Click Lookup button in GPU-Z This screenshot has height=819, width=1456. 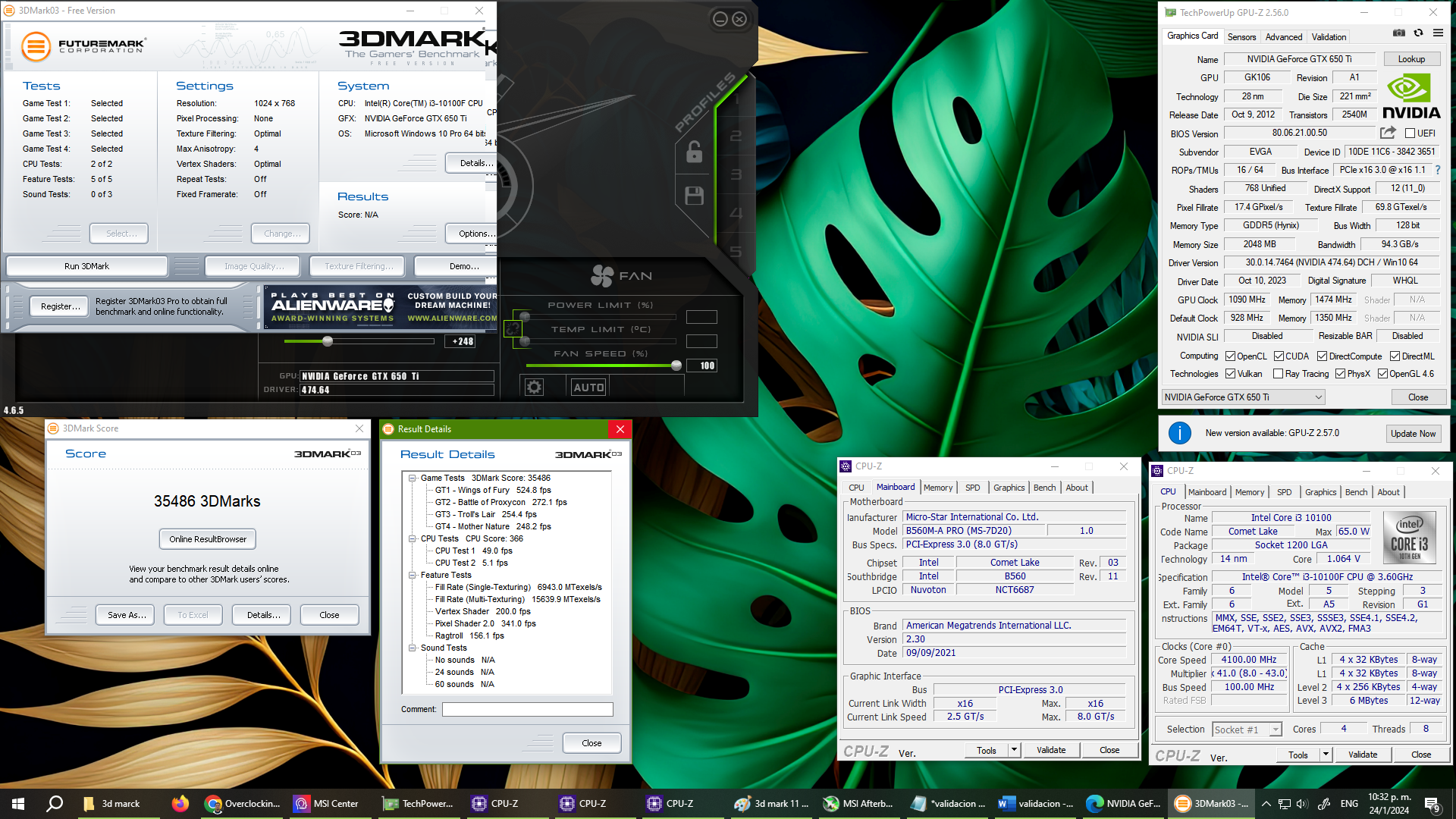tap(1410, 59)
